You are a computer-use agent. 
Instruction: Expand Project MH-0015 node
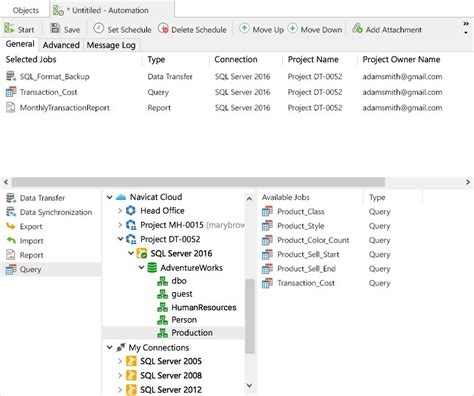click(120, 225)
